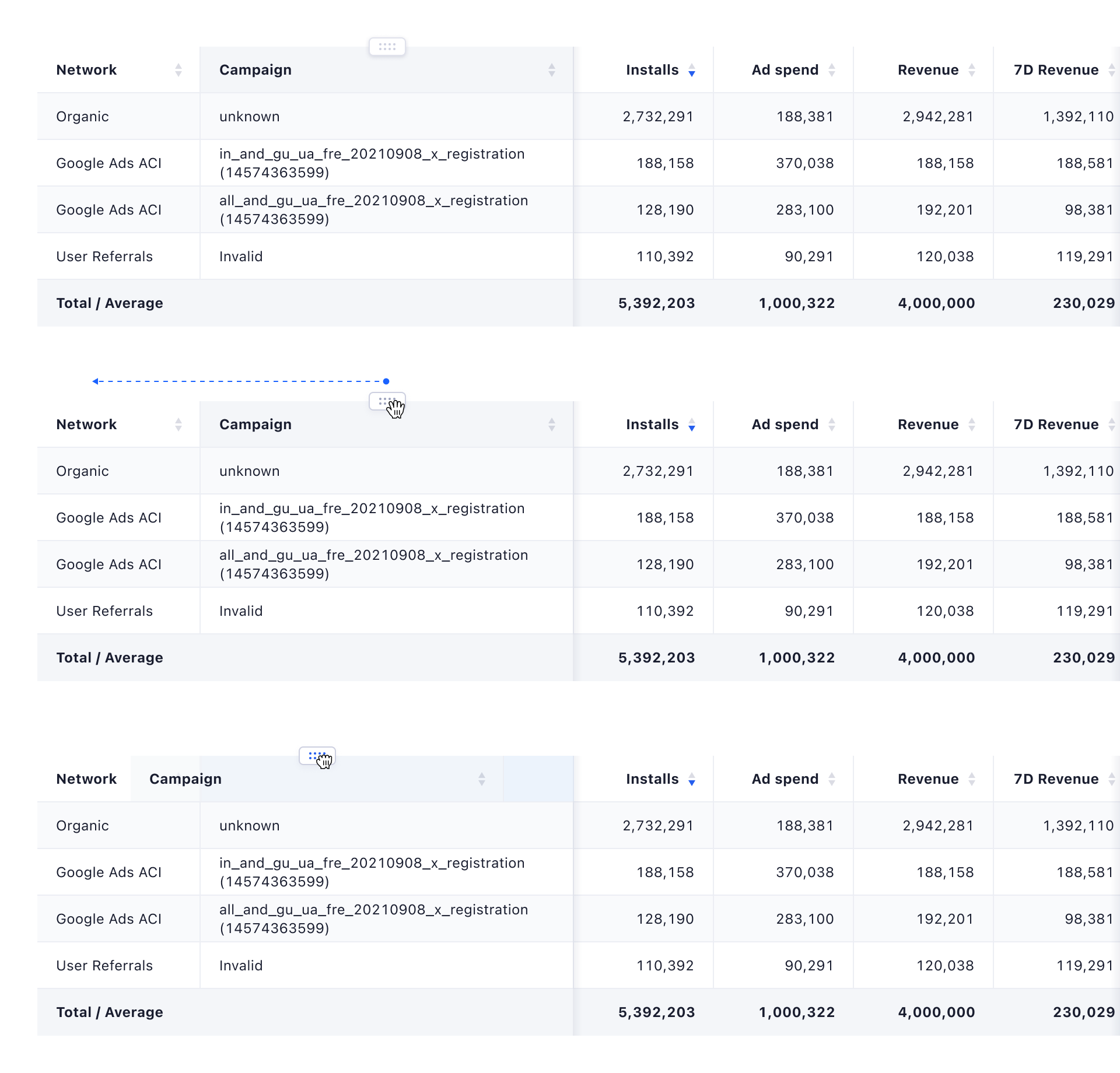Viewport: 1120px width, 1073px height.
Task: Click the Campaign sort icon in second table
Action: 552,425
